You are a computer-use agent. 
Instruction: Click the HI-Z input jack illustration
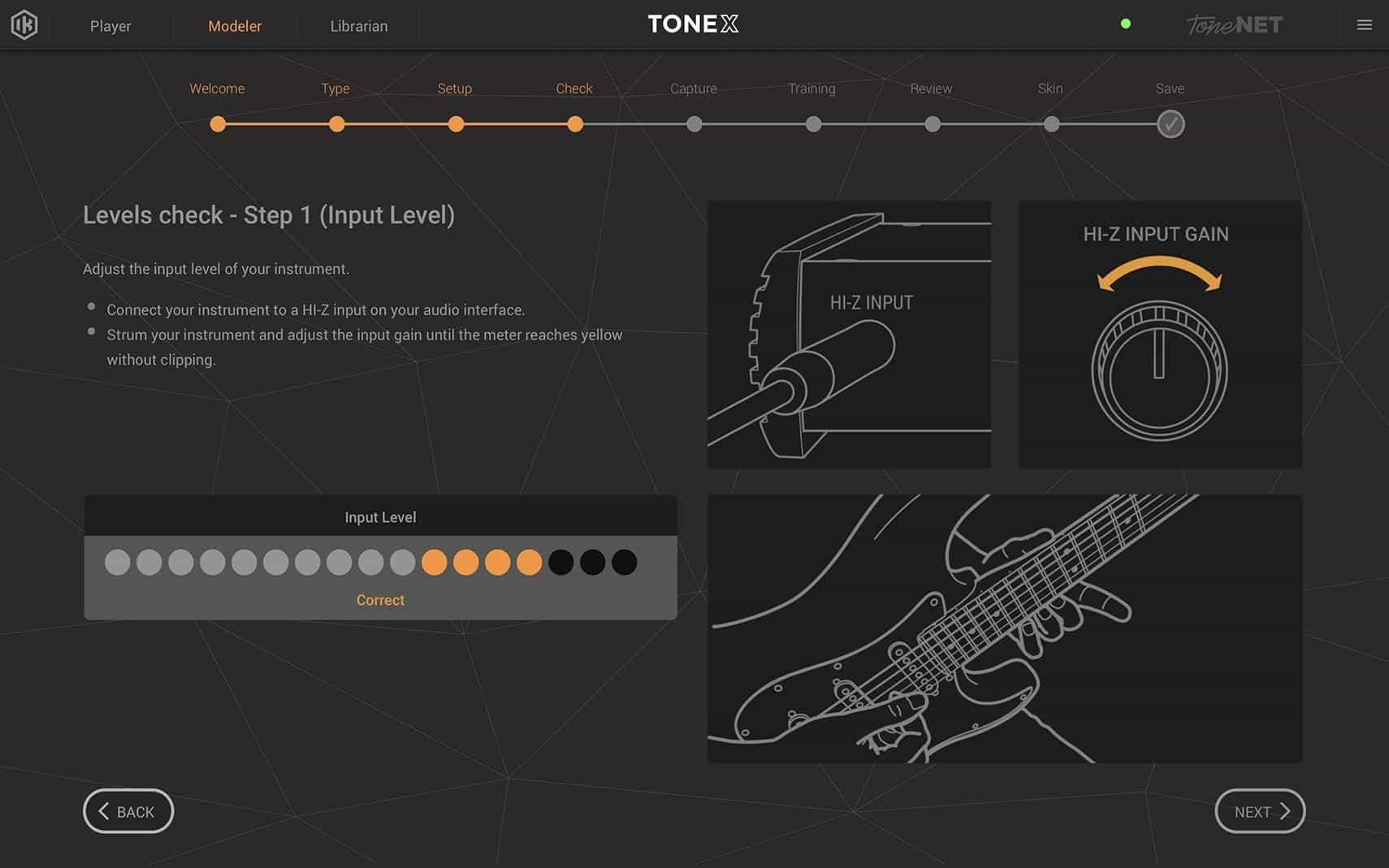point(849,335)
